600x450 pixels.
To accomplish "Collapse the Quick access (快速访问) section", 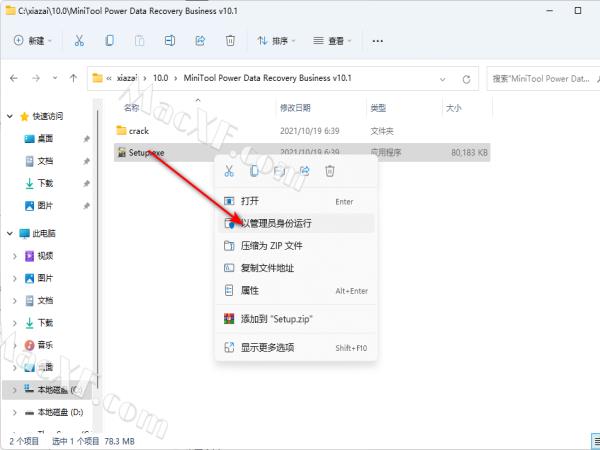I will pos(10,116).
